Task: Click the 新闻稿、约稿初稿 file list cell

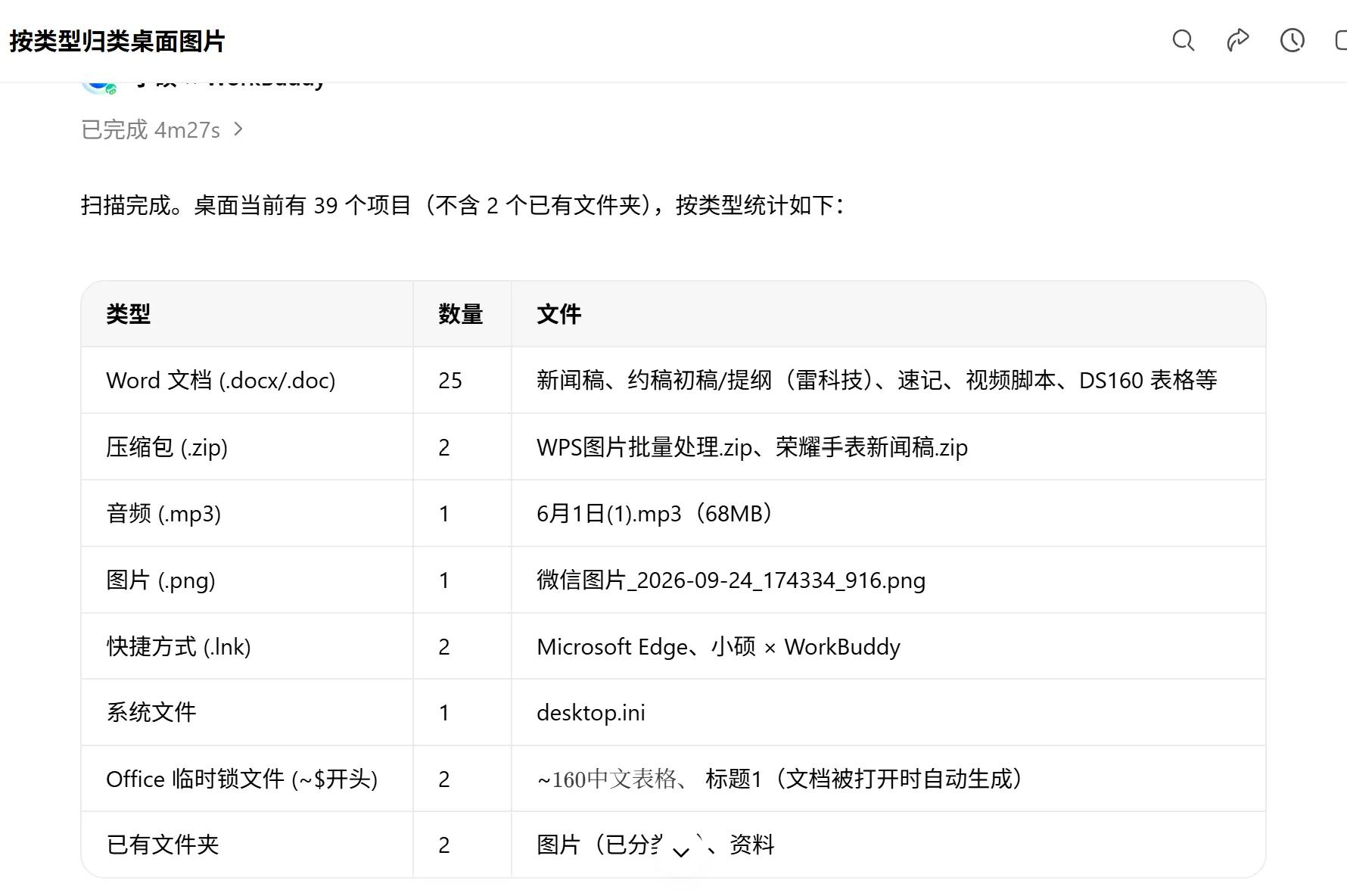Action: 888,380
